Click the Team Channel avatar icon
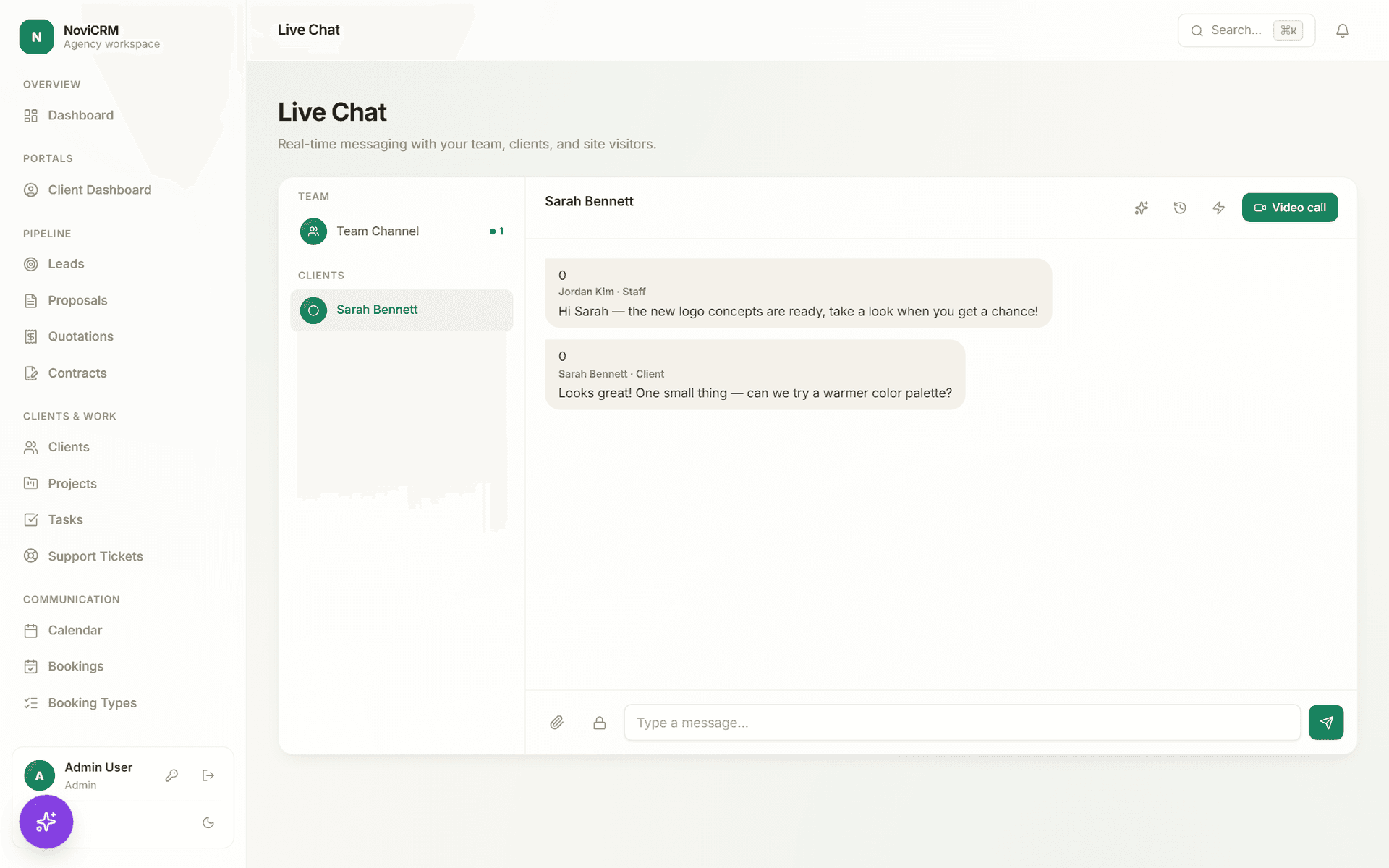 (x=313, y=231)
